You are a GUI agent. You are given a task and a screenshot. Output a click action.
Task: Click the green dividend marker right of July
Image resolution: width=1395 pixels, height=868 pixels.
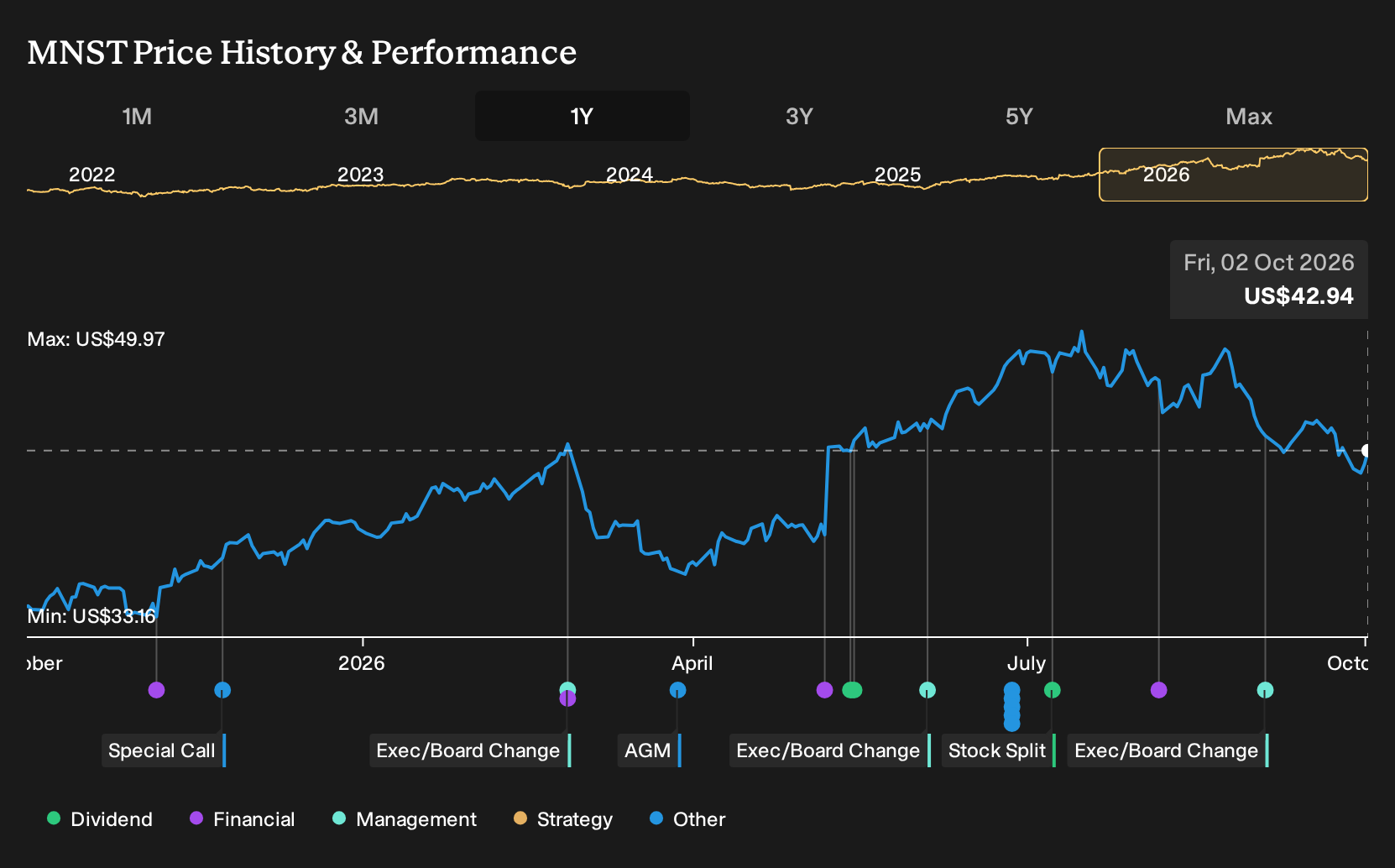[1052, 690]
